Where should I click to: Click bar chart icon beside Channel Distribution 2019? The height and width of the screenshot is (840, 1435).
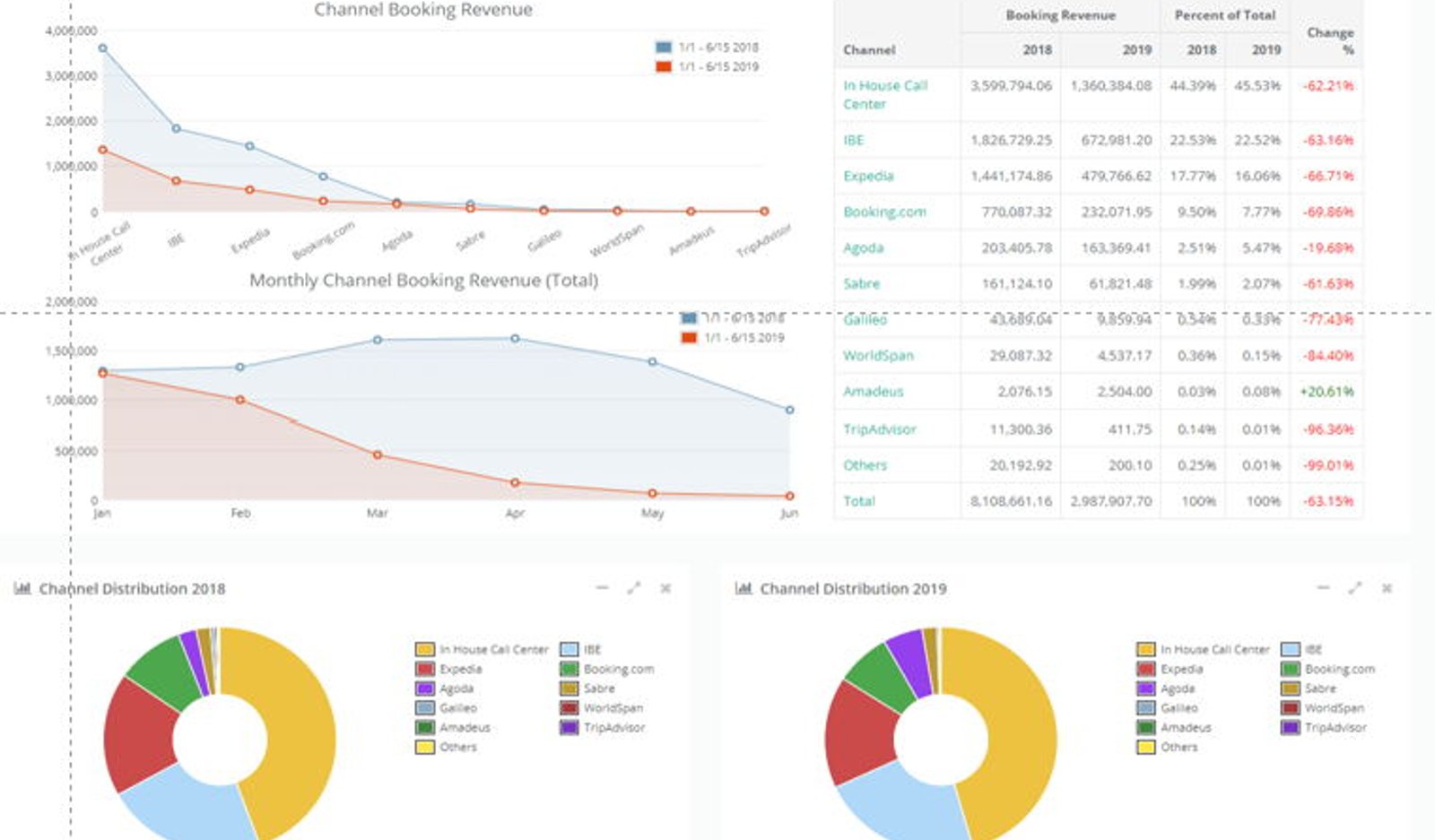[744, 588]
